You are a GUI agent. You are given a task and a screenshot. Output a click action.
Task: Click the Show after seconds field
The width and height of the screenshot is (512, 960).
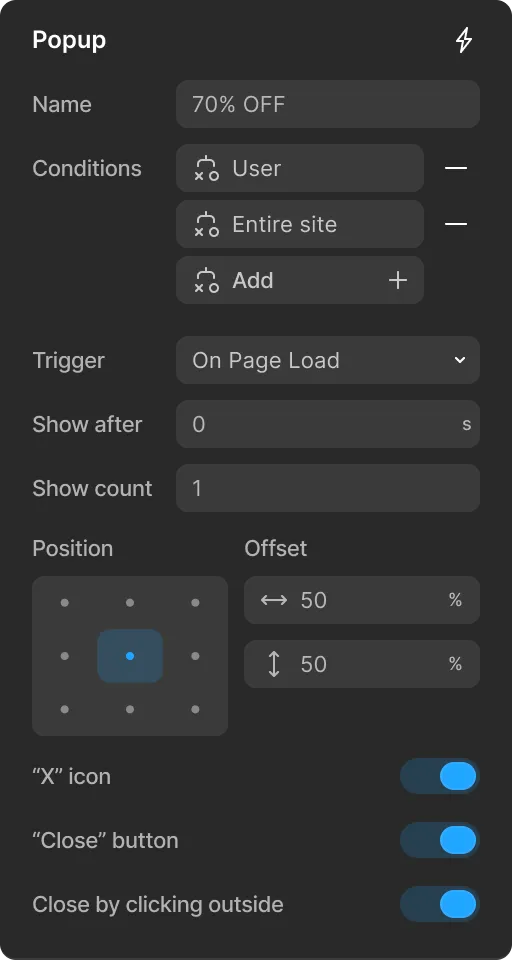click(328, 424)
